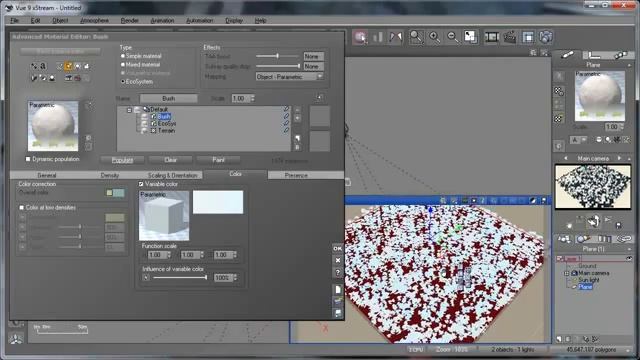Screen dimensions: 640x360
Task: Select Ground in world browser
Action: pyautogui.click(x=587, y=266)
